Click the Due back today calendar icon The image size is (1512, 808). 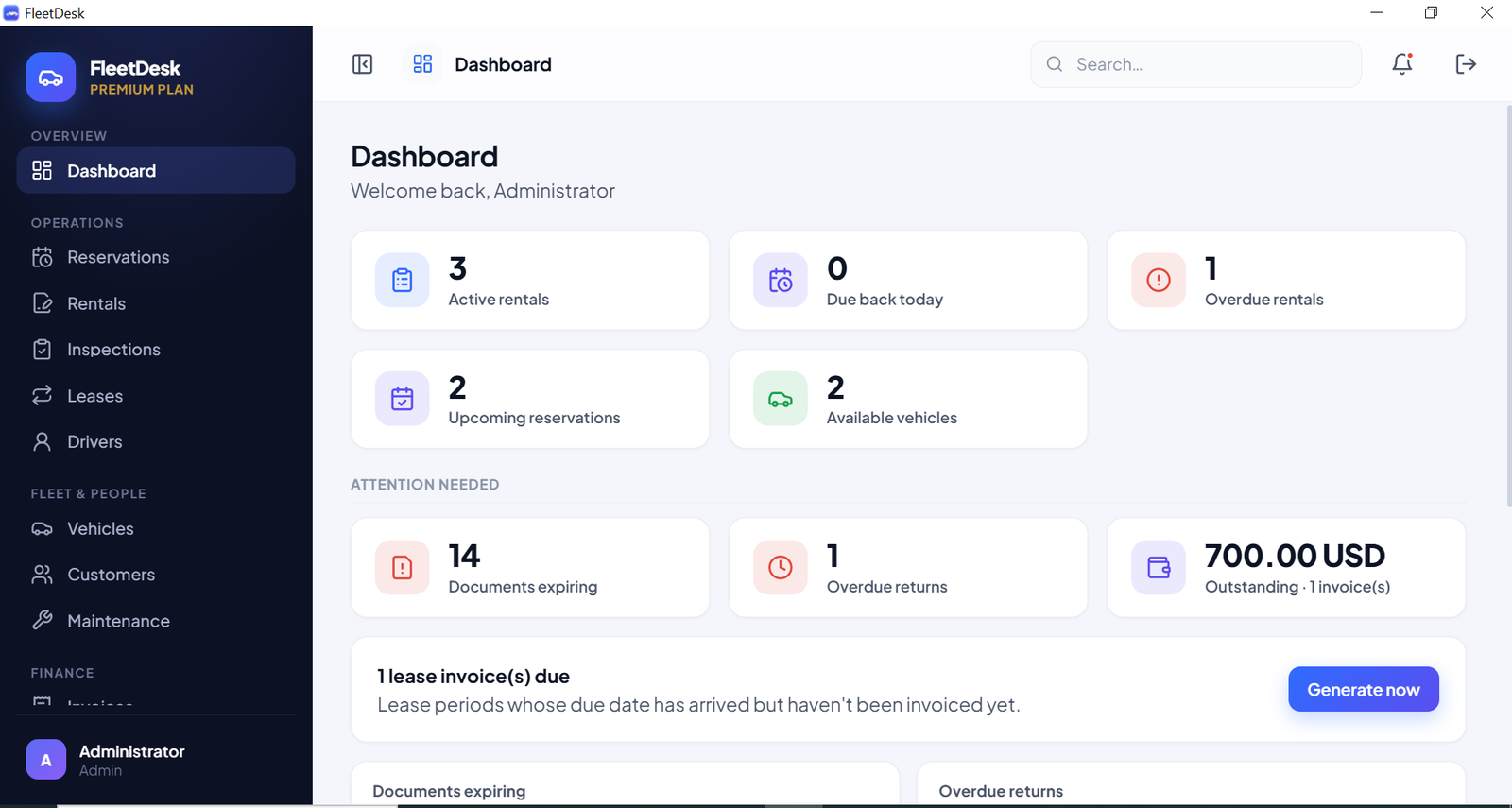coord(781,280)
